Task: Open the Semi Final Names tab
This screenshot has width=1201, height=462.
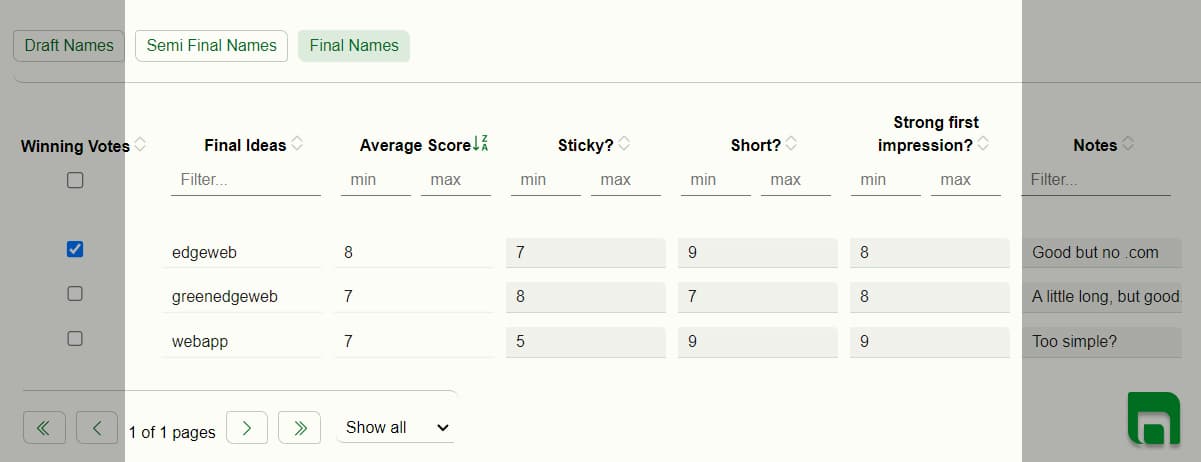Action: [212, 46]
